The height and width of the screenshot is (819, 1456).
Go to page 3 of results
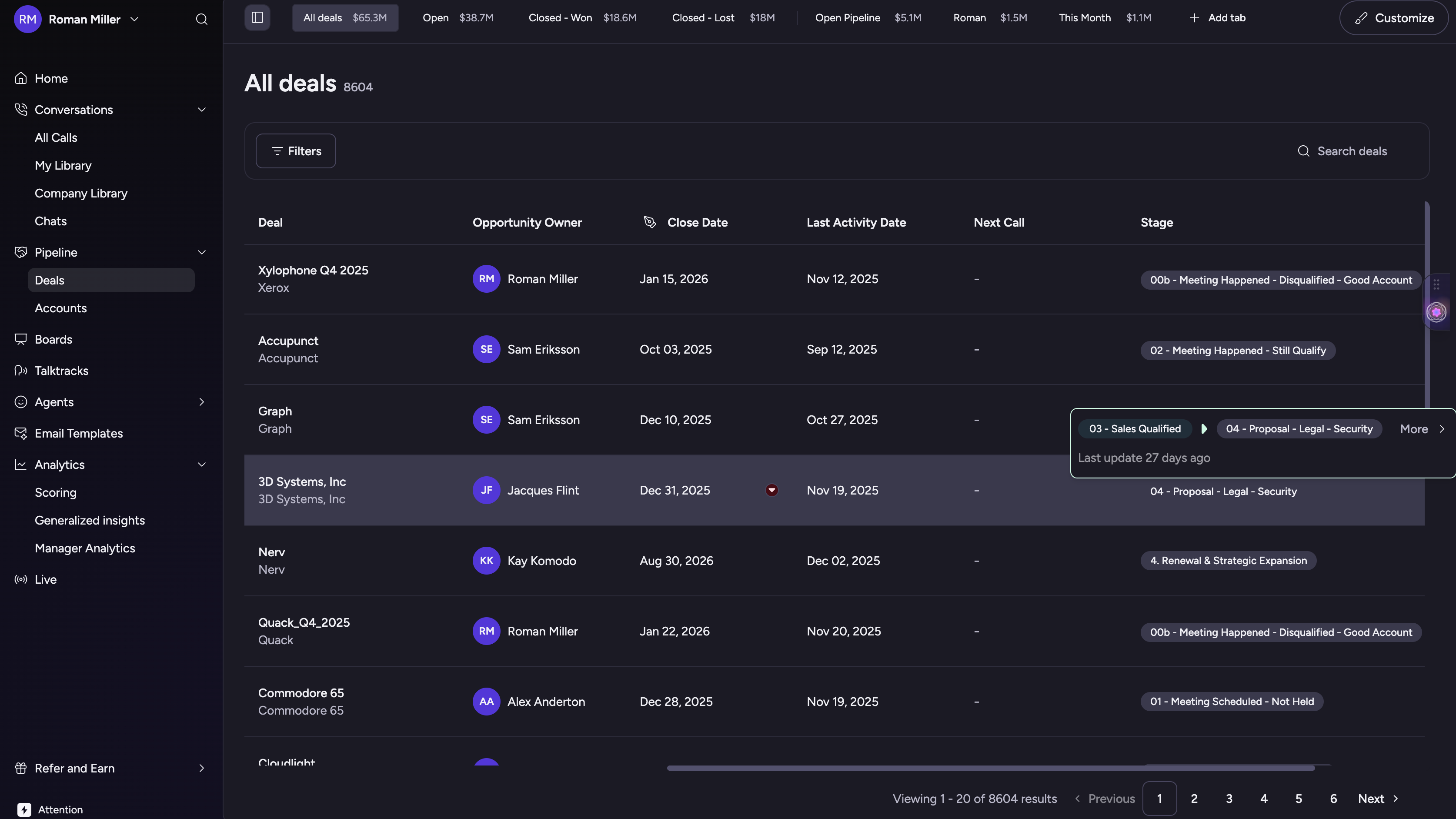click(x=1229, y=799)
